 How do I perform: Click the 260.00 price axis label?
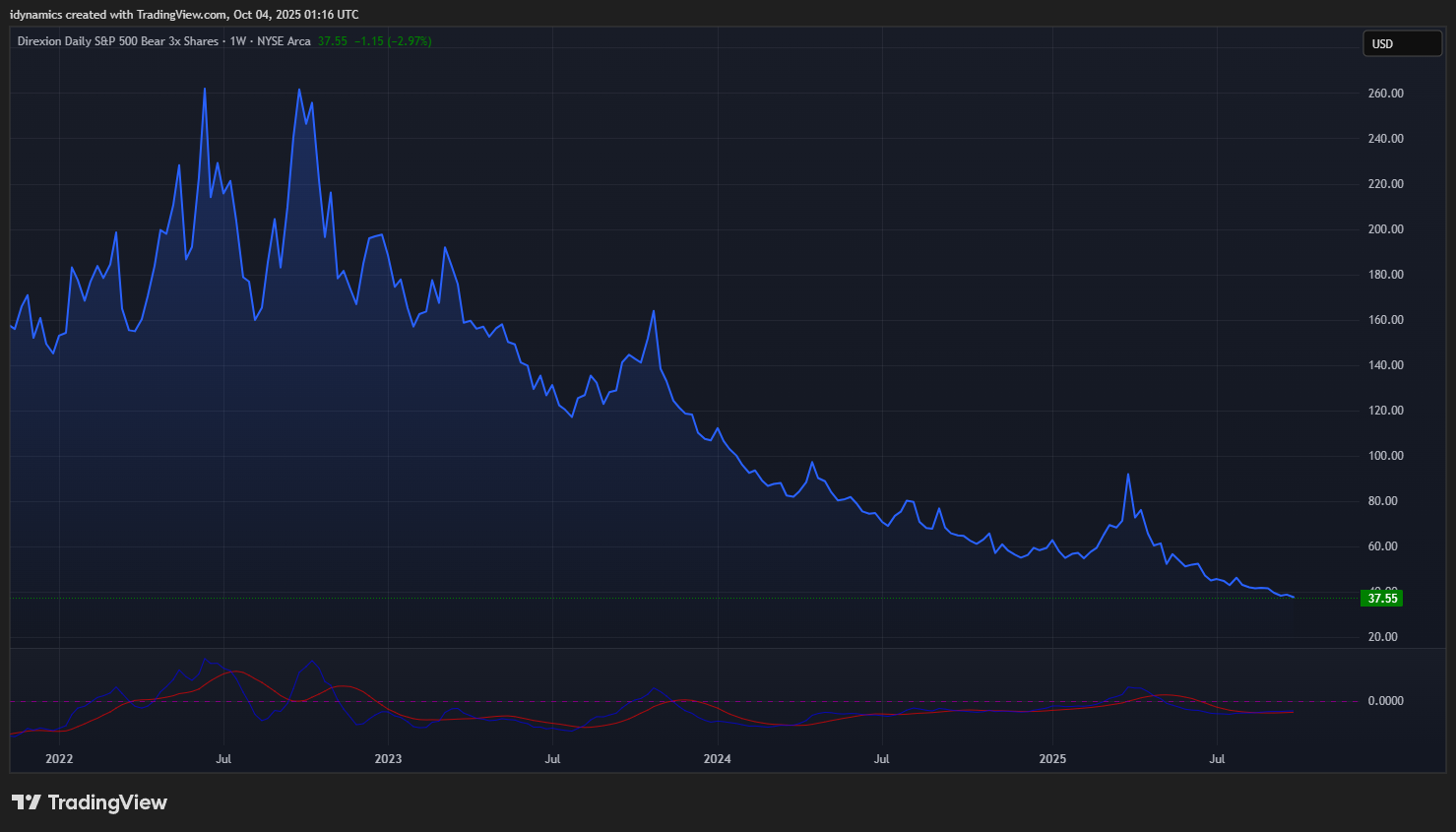click(1385, 94)
